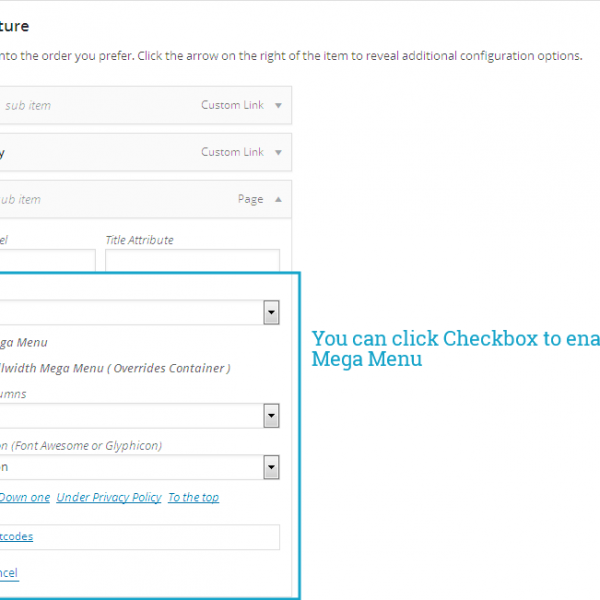Expand the top sub item Custom Link arrow
The width and height of the screenshot is (600, 600).
click(x=278, y=105)
